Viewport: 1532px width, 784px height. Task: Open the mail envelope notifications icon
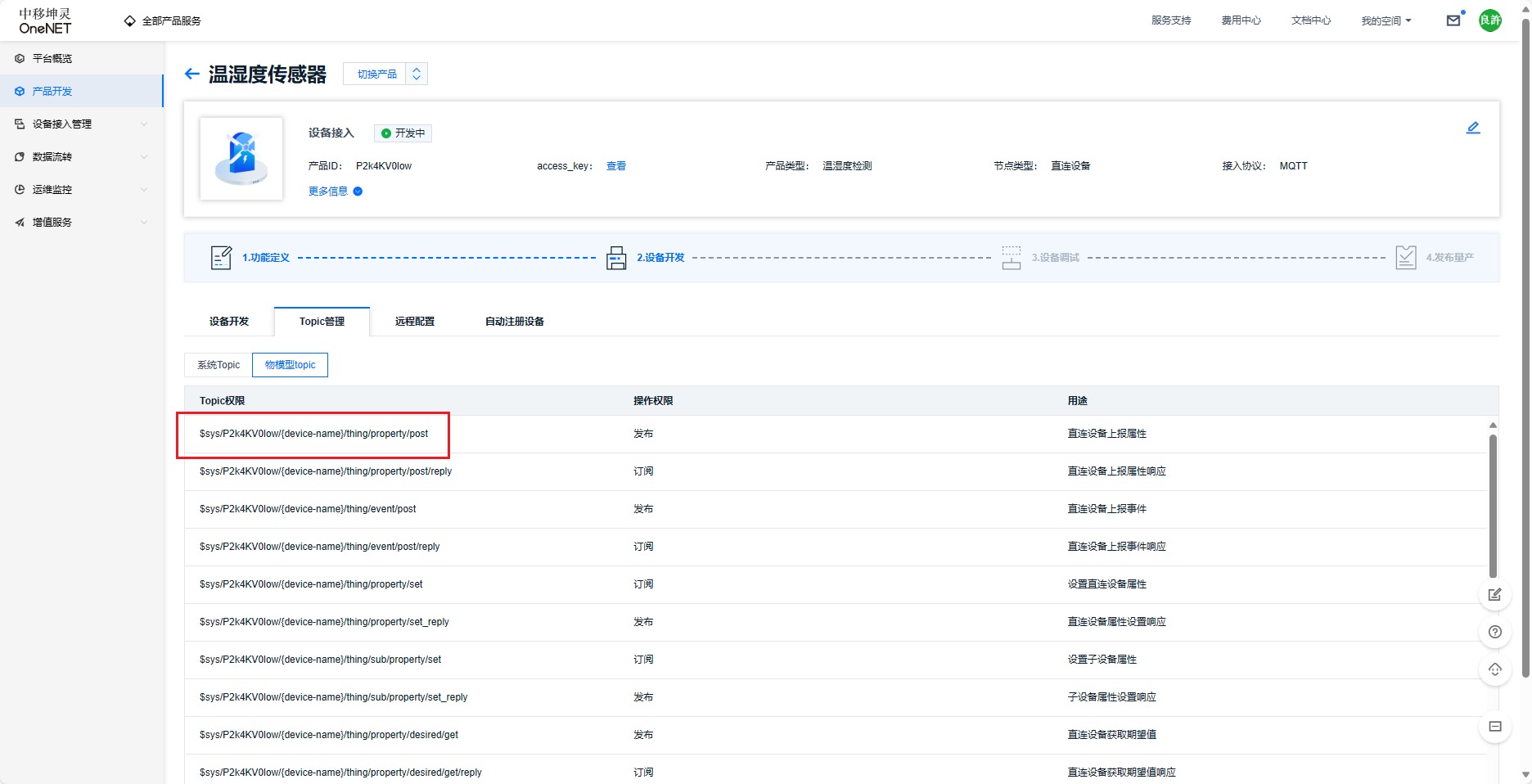click(1453, 20)
